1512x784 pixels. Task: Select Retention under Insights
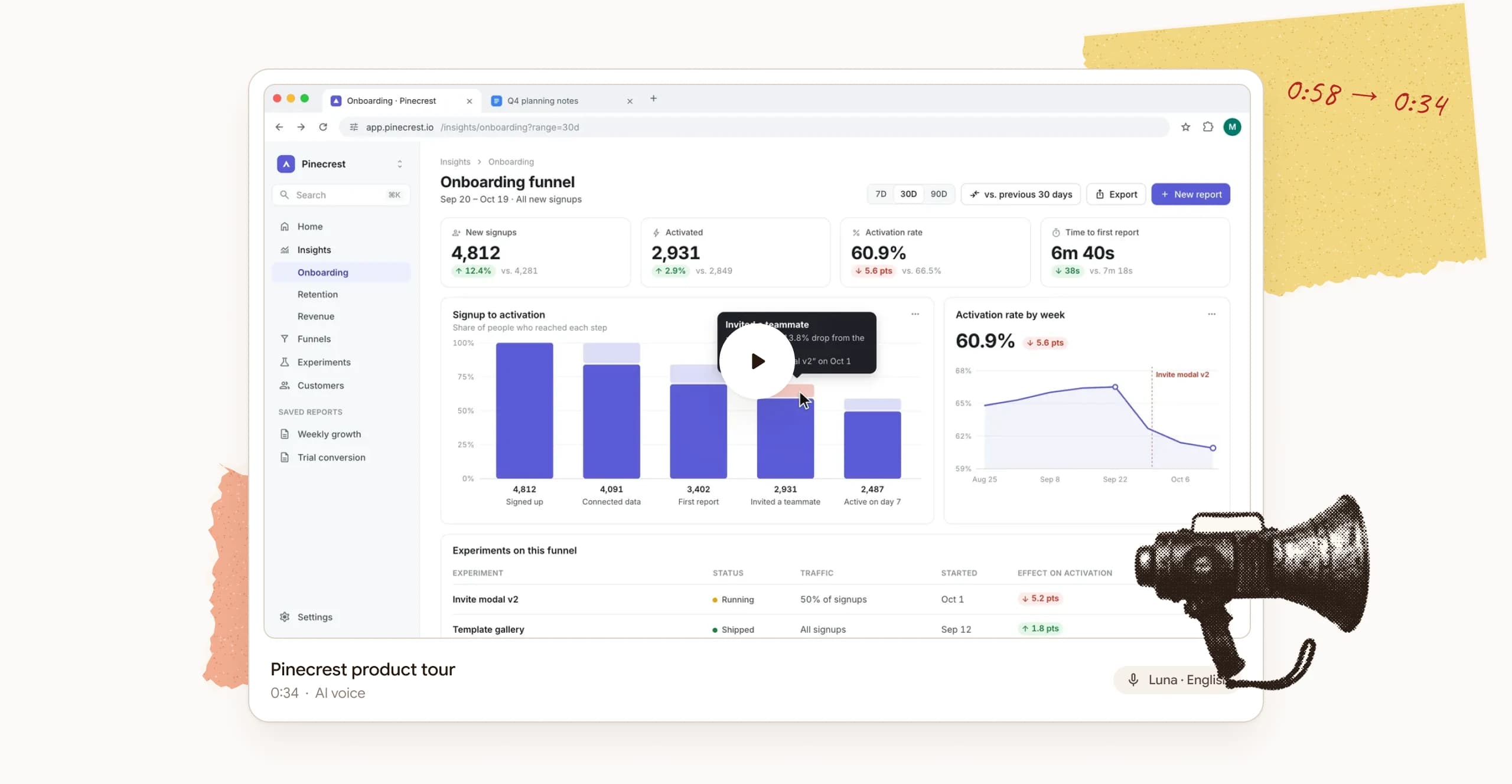click(341, 294)
